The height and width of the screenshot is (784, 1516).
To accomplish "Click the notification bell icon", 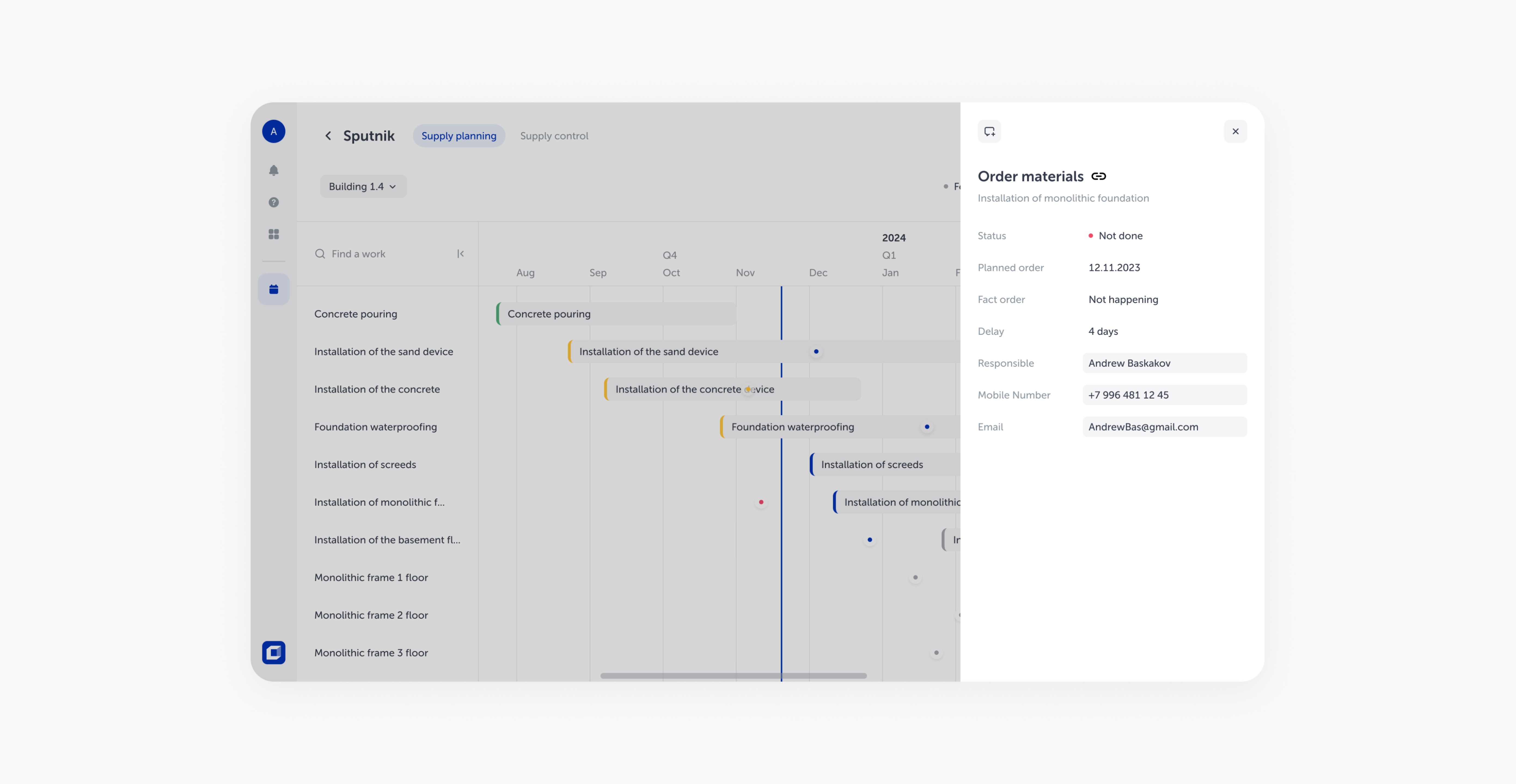I will [x=274, y=170].
